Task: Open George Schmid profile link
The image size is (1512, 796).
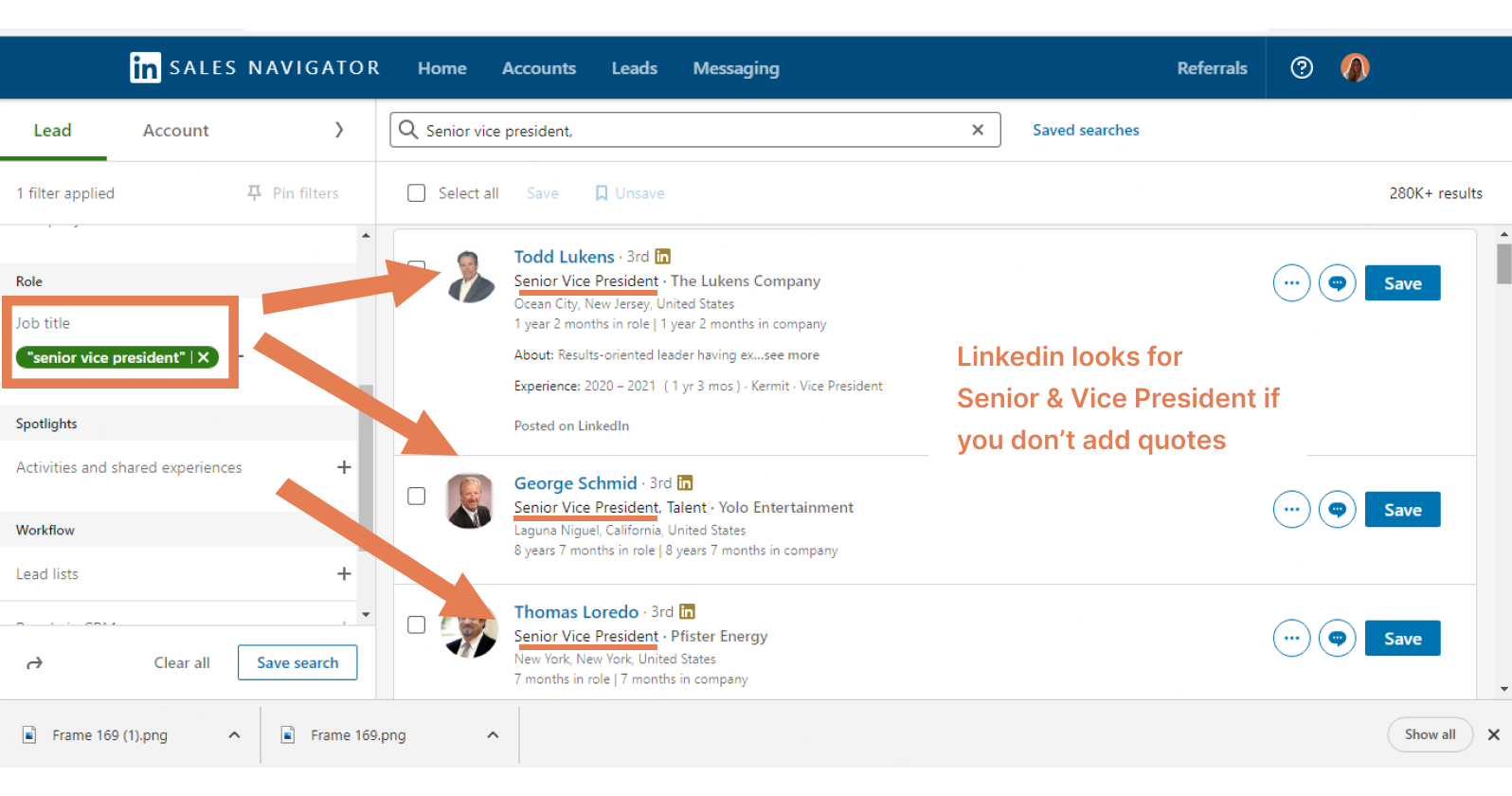Action: (x=576, y=483)
